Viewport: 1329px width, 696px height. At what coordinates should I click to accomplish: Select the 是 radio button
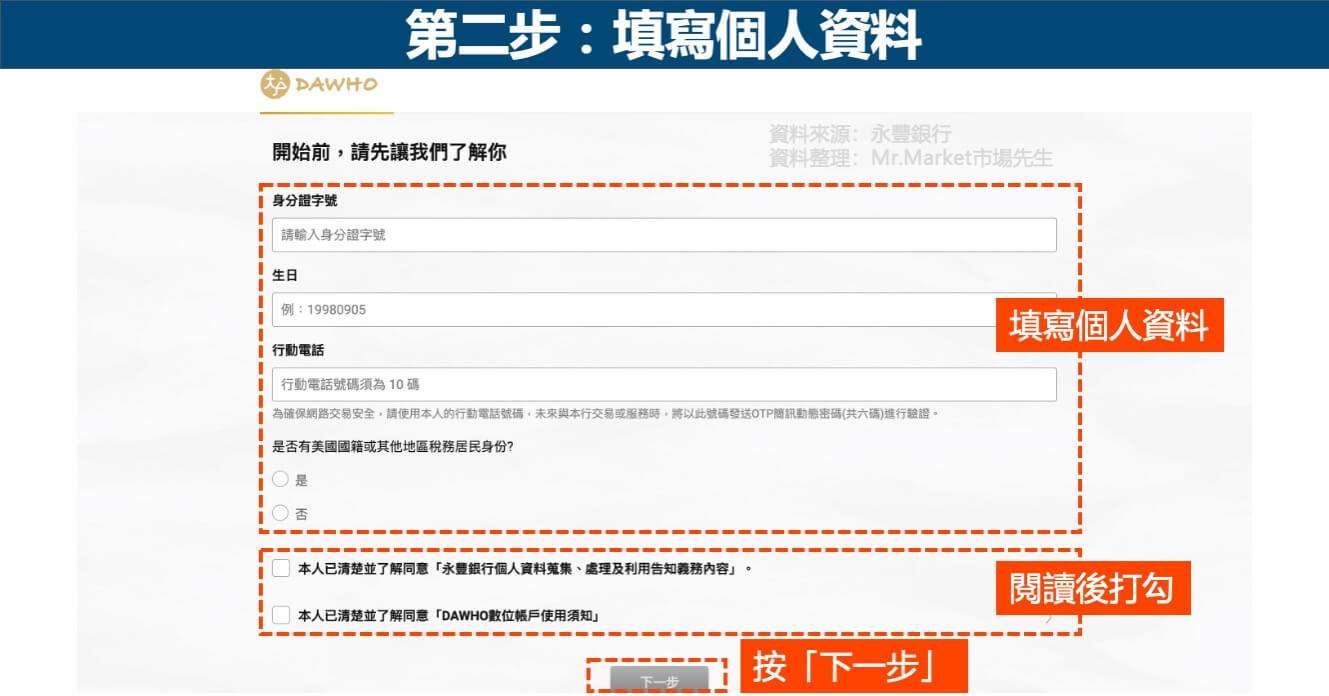point(280,479)
